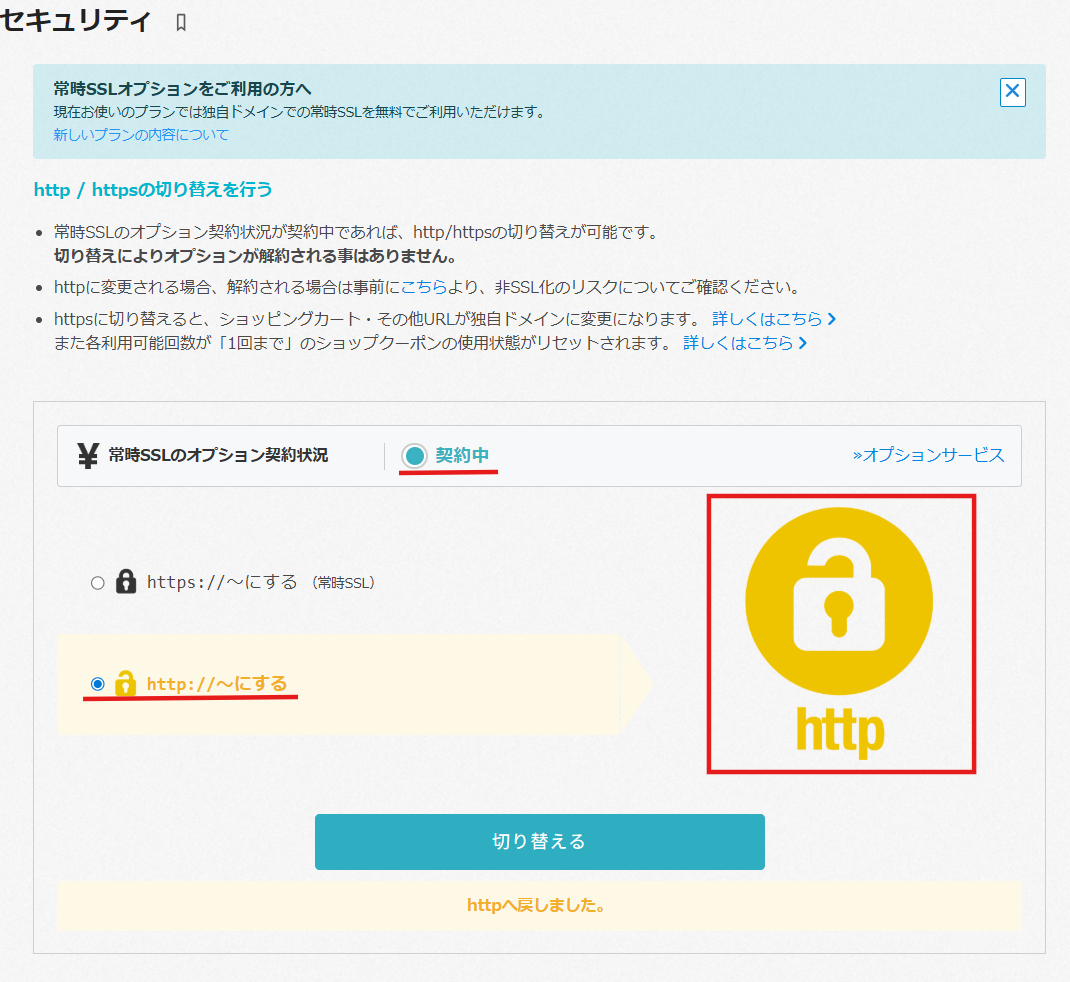The width and height of the screenshot is (1070, 982).
Task: Close the 常時SSL option notice banner
Action: coord(1012,91)
